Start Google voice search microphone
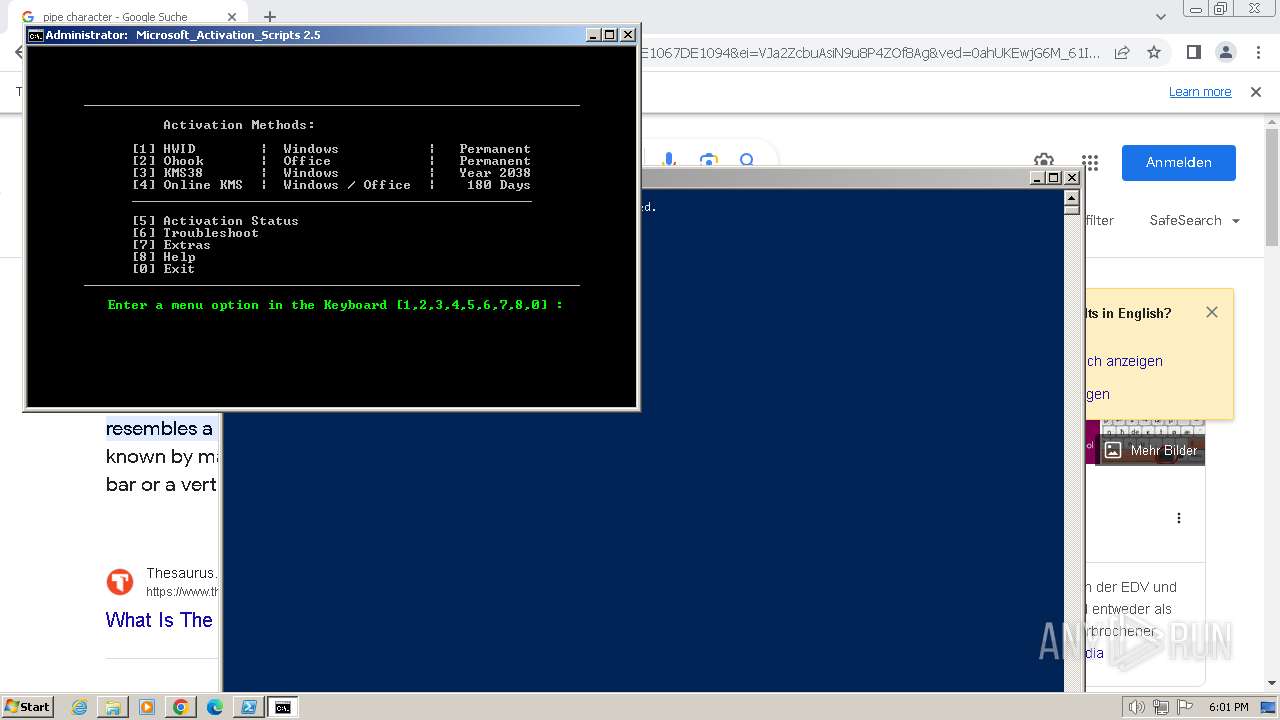Screen dimensions: 1280x720 pos(669,161)
